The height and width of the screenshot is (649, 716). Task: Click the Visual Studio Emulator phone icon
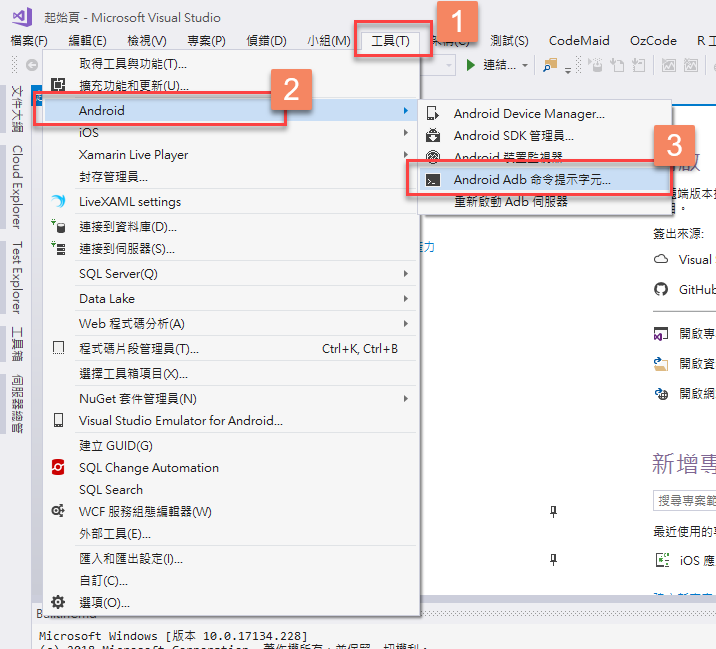point(58,420)
